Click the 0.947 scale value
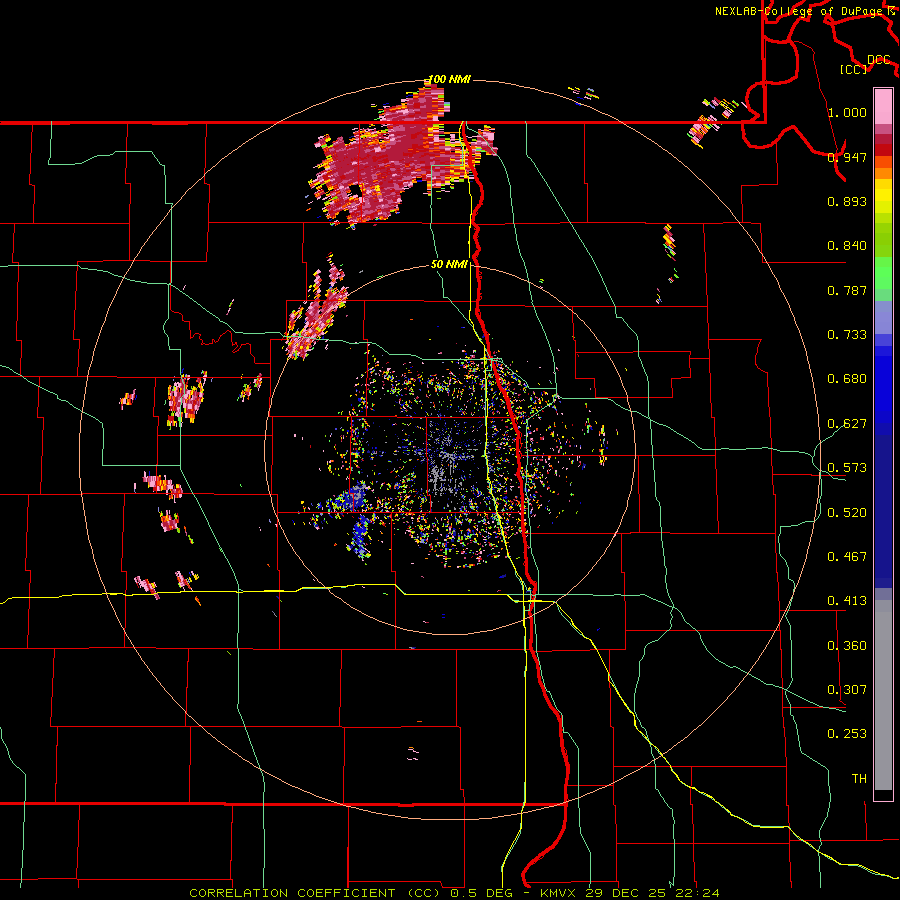The height and width of the screenshot is (900, 900). coord(847,157)
